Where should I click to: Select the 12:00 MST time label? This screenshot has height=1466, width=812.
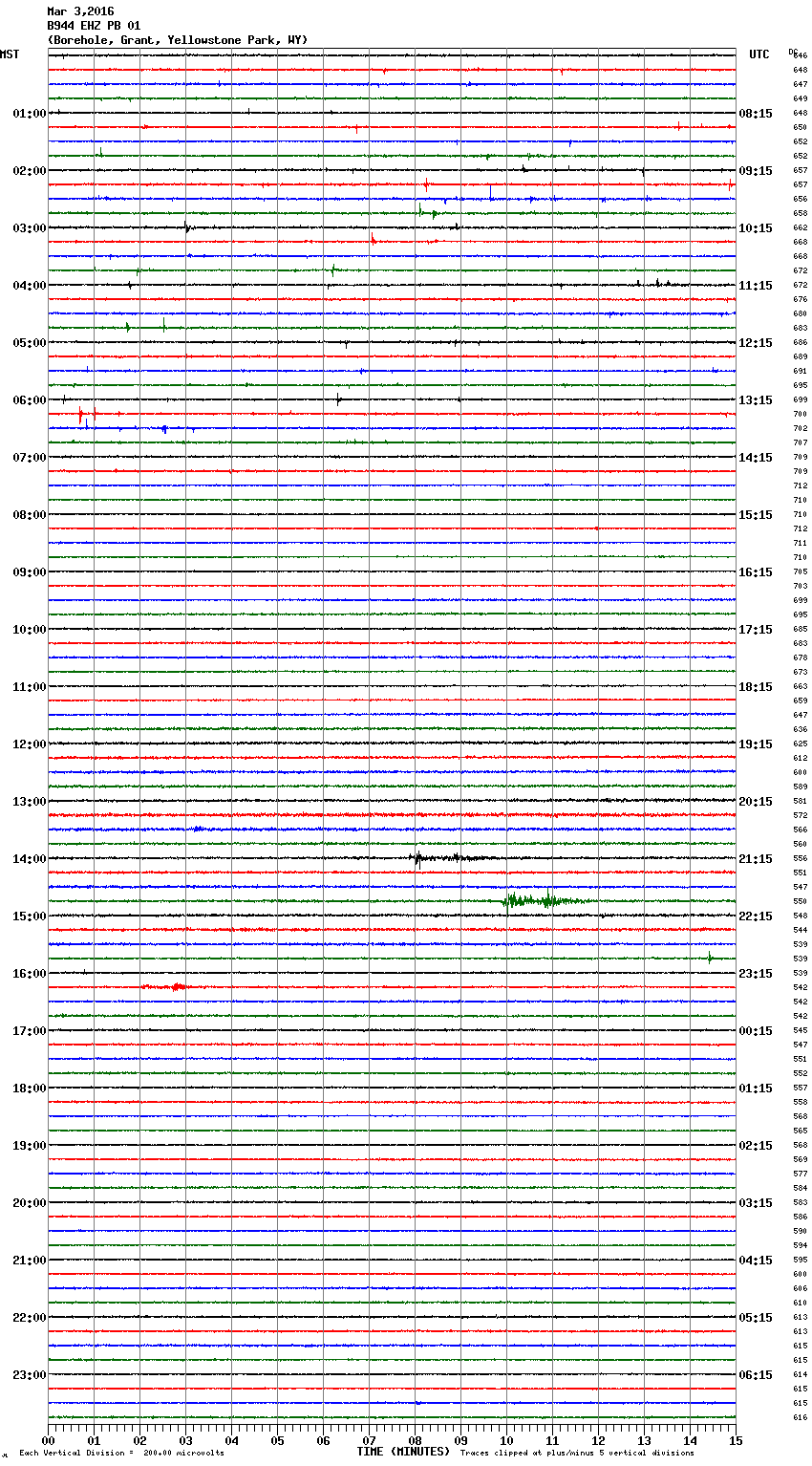pos(30,744)
